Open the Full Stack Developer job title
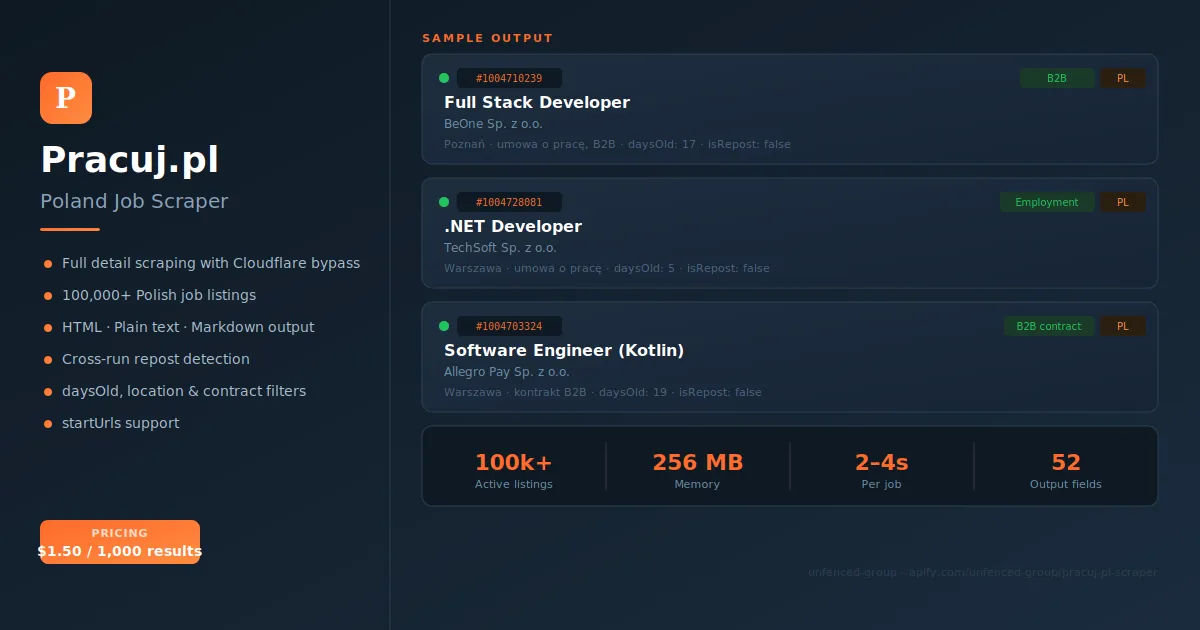Image resolution: width=1200 pixels, height=630 pixels. [537, 102]
